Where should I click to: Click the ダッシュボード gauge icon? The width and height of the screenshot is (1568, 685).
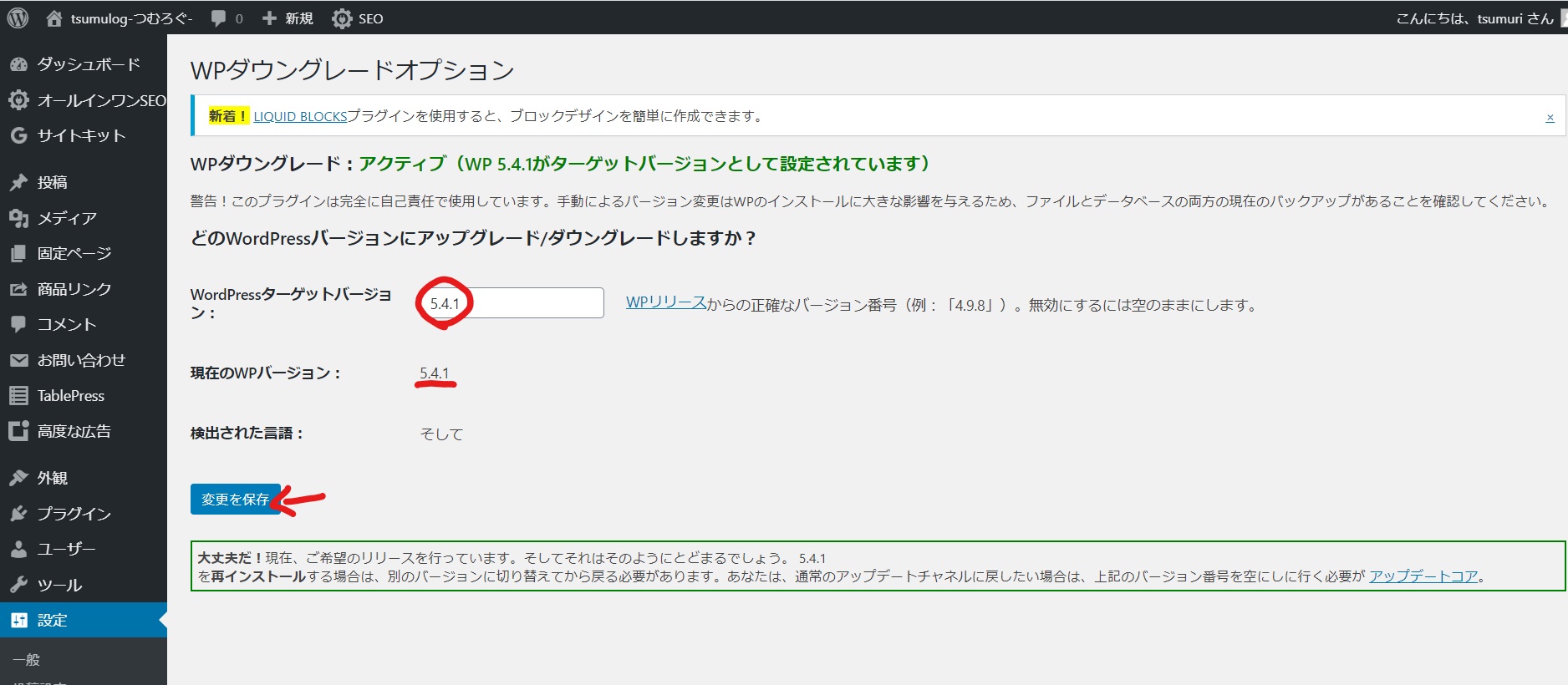point(18,64)
